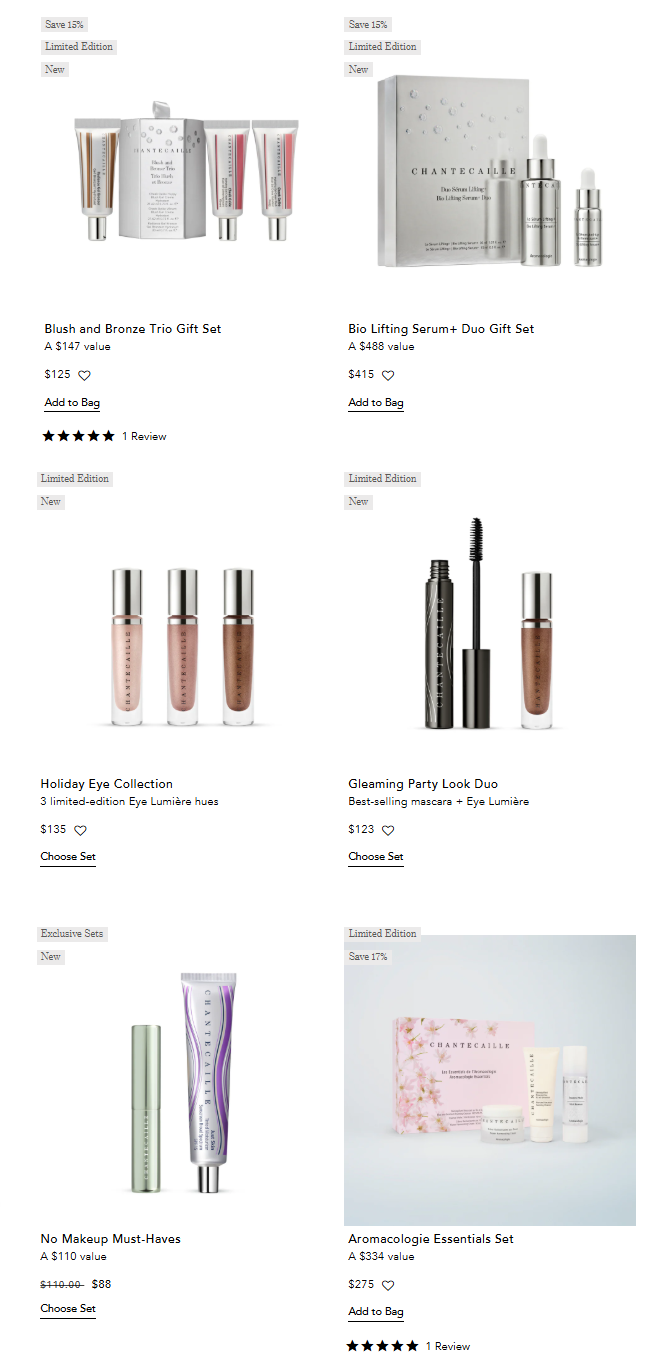This screenshot has height=1371, width=651.
Task: Favorite the Blush and Bronze Trio heart icon
Action: coord(84,375)
